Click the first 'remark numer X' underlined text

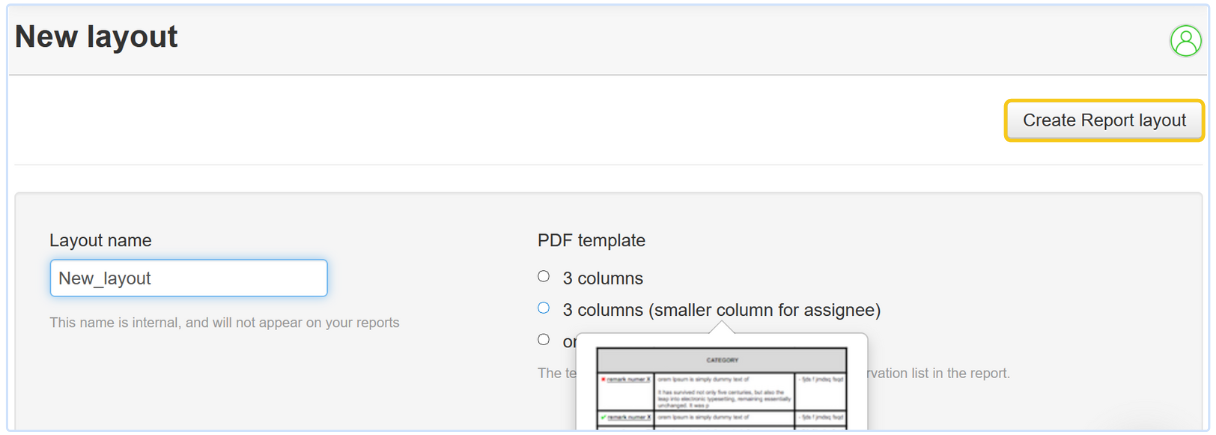tap(629, 380)
